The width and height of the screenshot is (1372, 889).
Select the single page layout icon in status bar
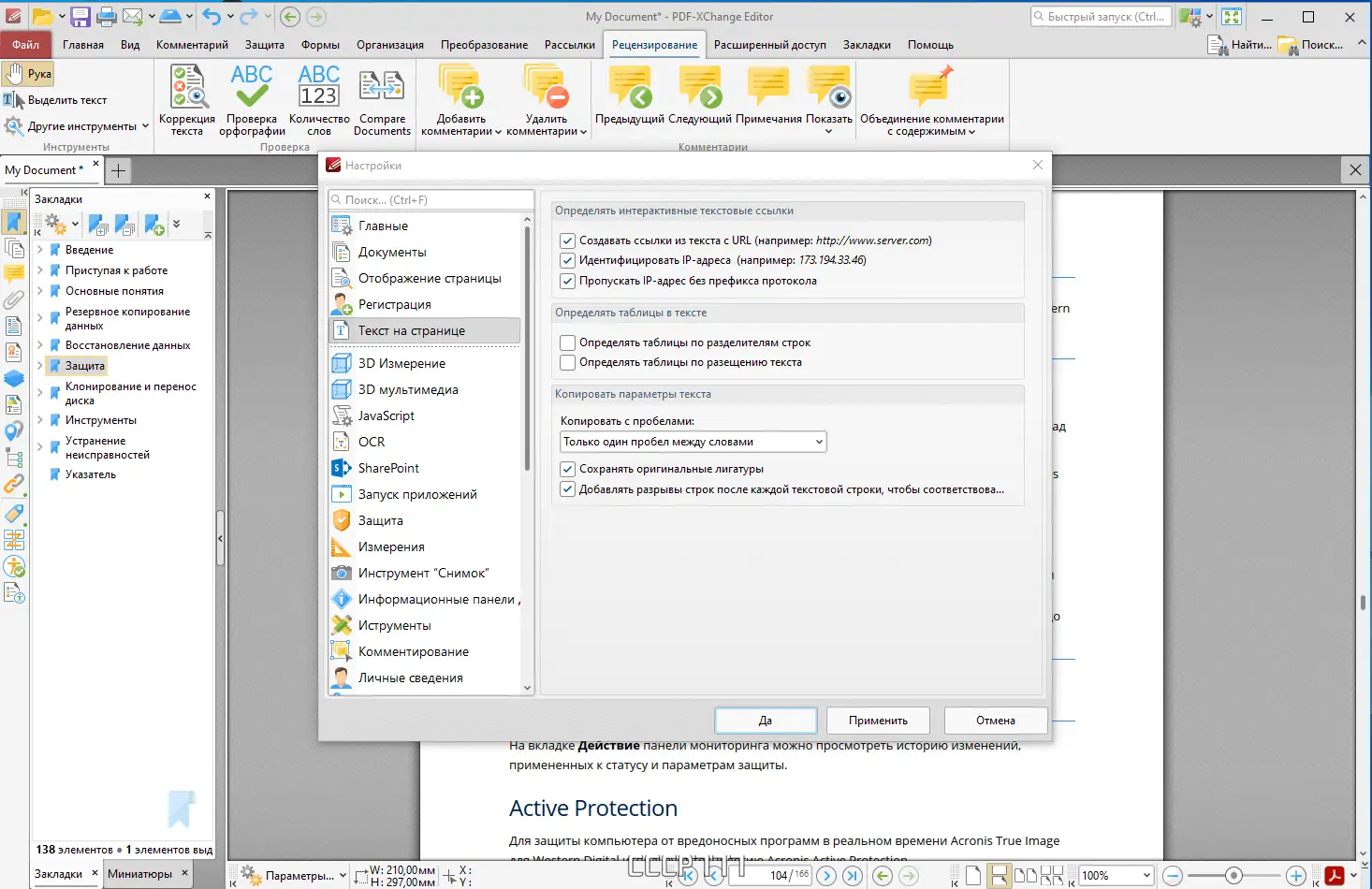[972, 876]
